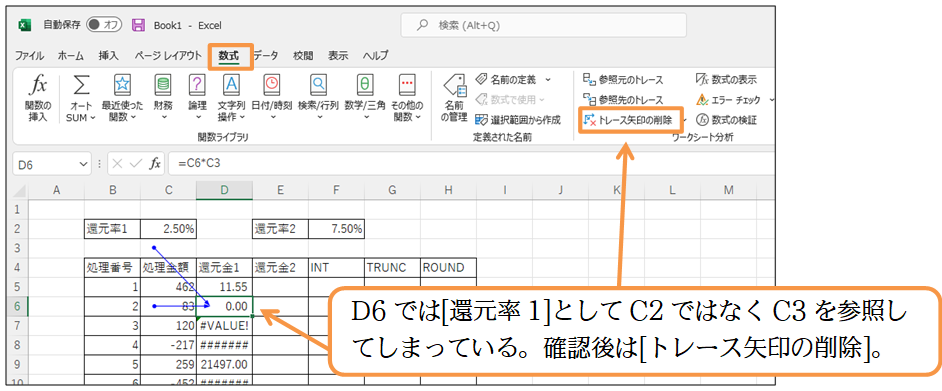942x391 pixels.
Task: Select cell containing 7.50%
Action: [x=336, y=229]
